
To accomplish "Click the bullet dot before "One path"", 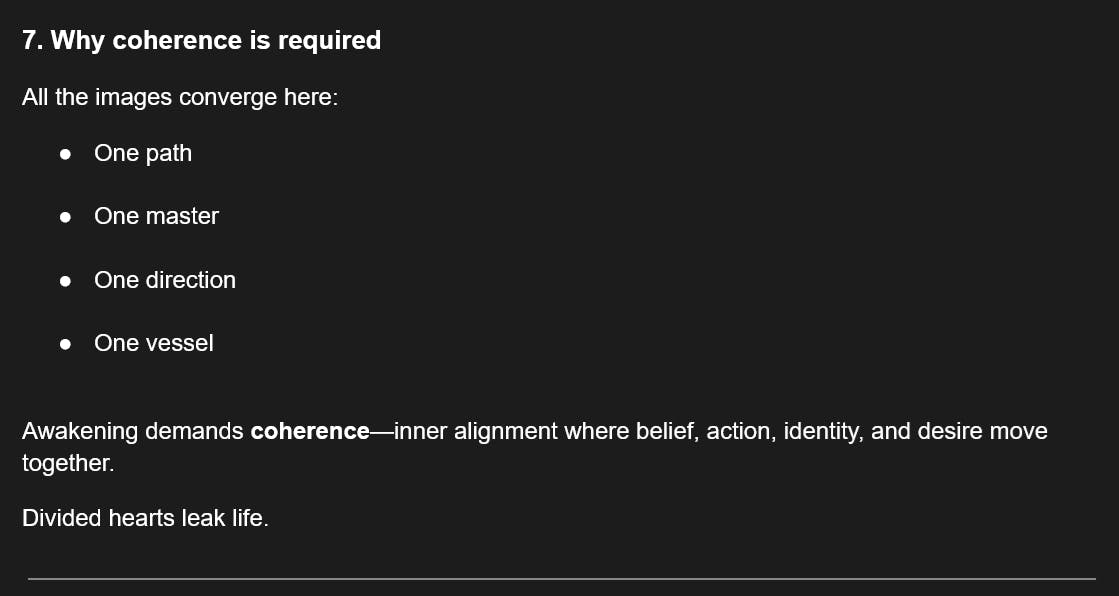I will click(x=65, y=155).
